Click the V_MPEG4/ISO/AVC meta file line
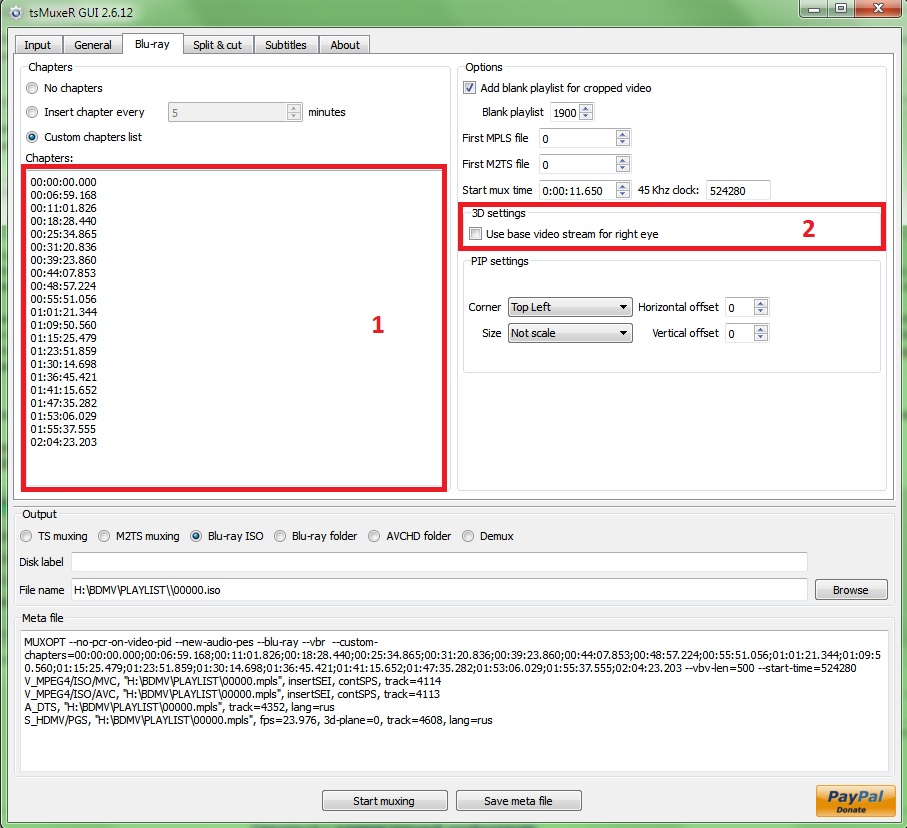 [232, 694]
